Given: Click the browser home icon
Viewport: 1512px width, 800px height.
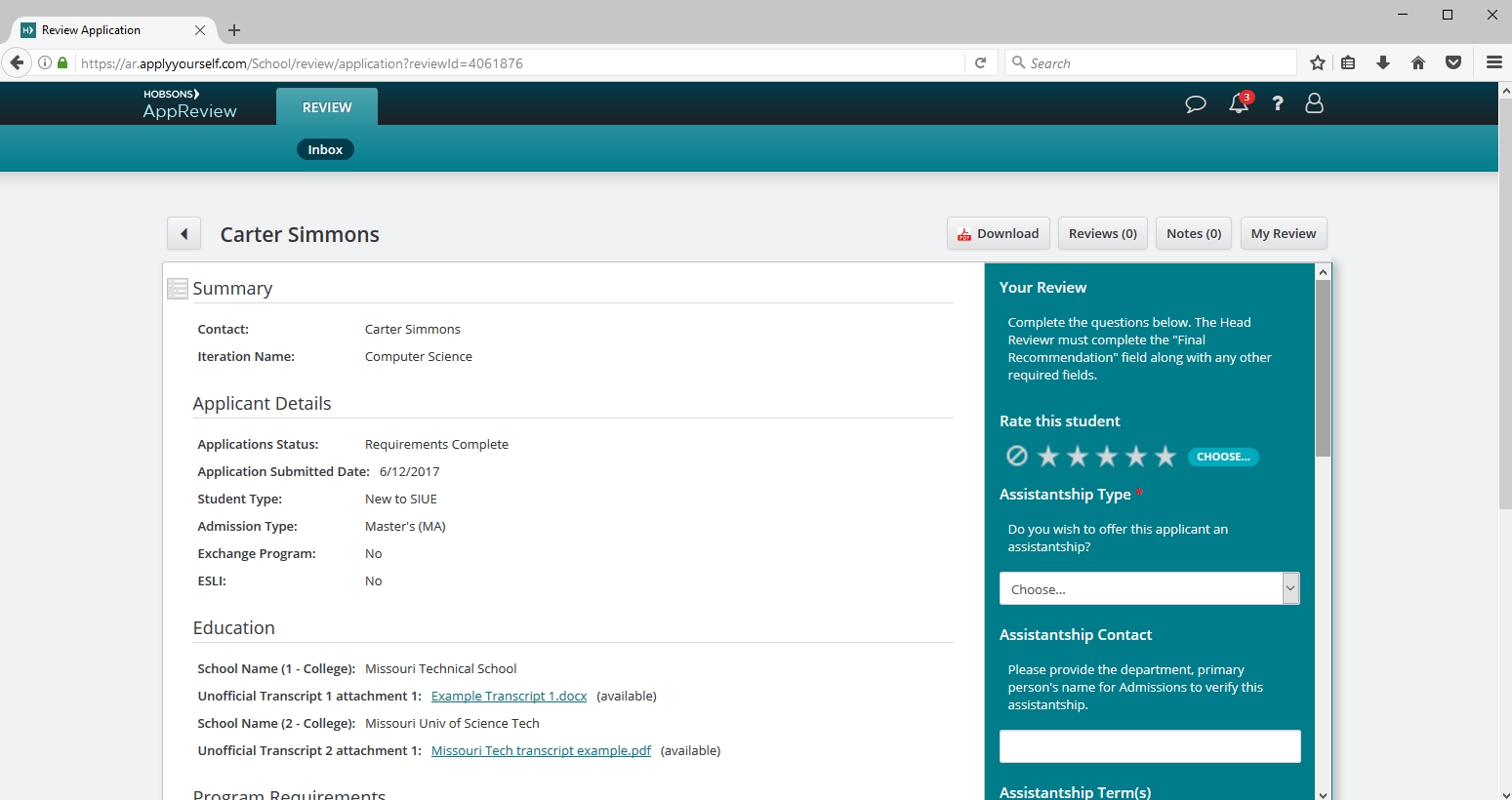Looking at the screenshot, I should click(1418, 63).
